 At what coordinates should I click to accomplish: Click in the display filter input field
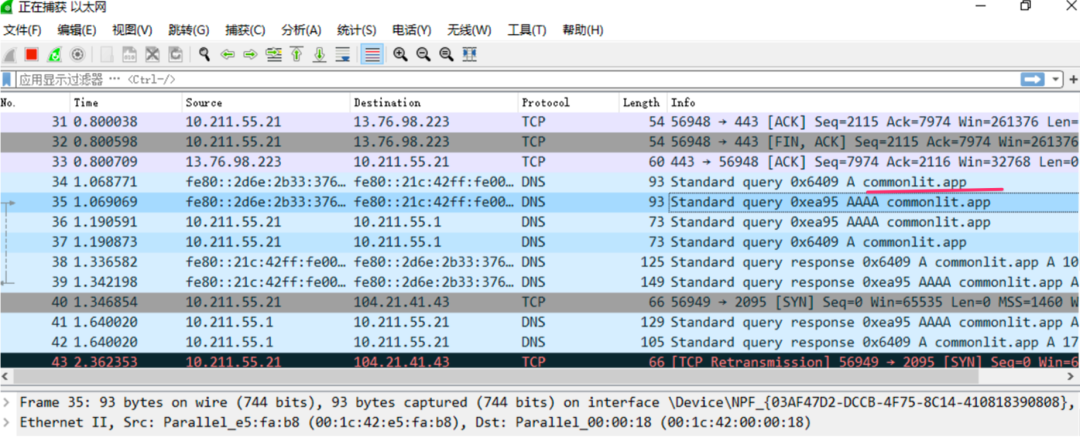pos(500,79)
